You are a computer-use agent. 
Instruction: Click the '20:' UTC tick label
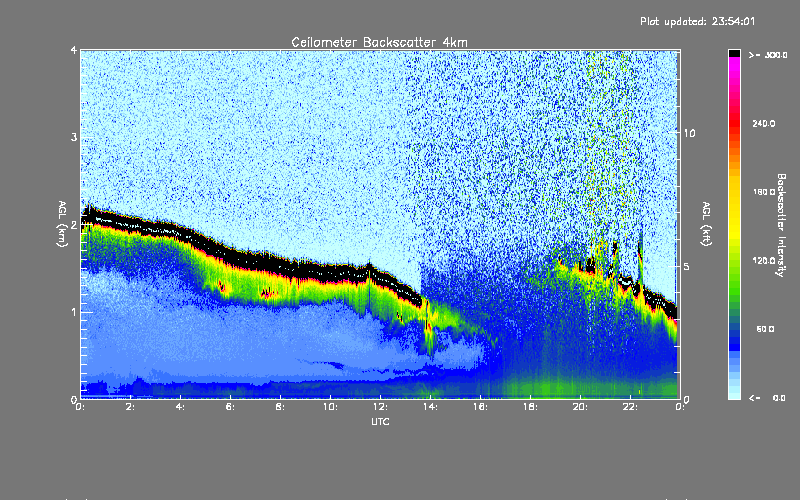pyautogui.click(x=580, y=407)
